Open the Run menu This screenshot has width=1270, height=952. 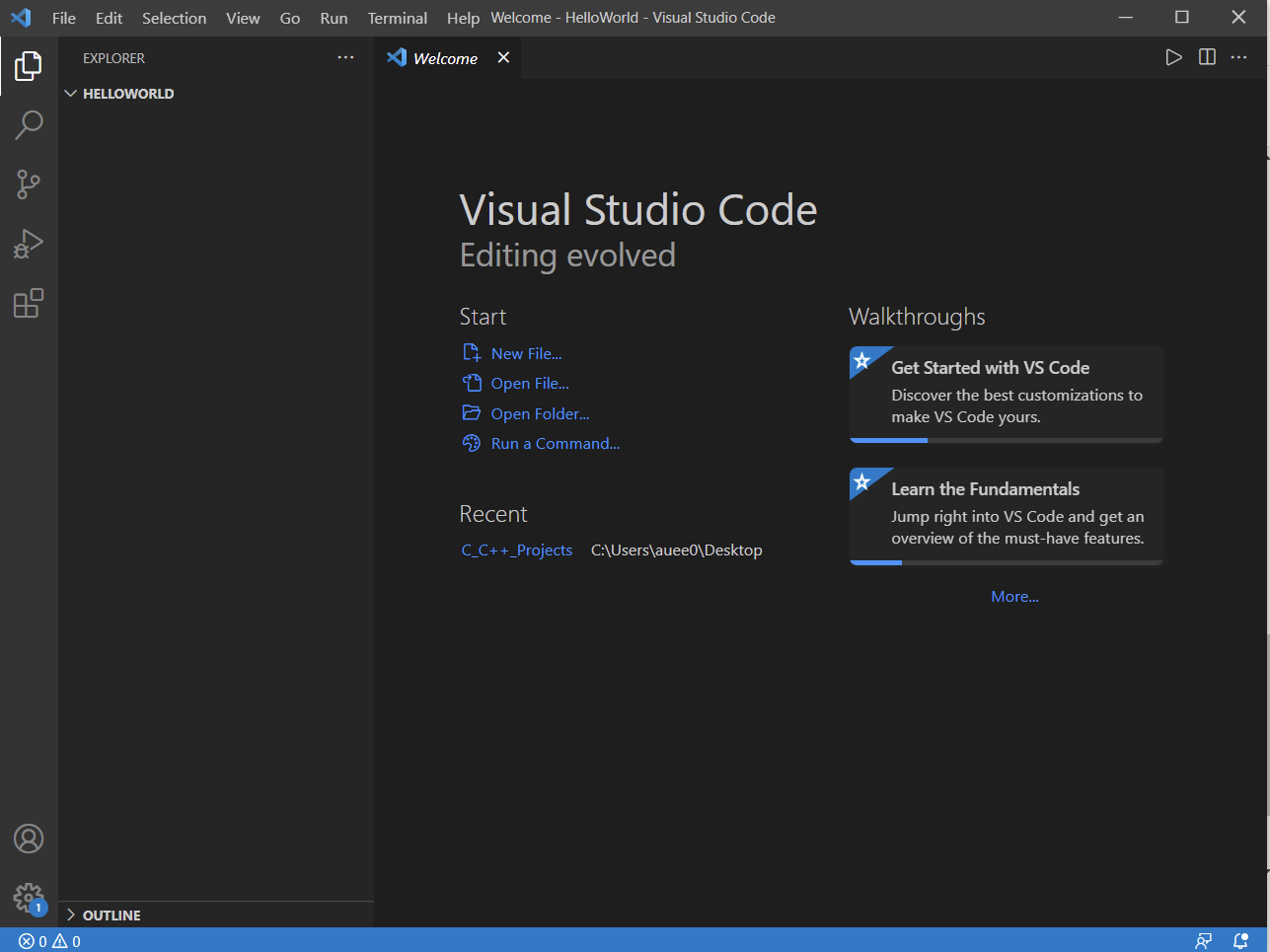pos(334,18)
